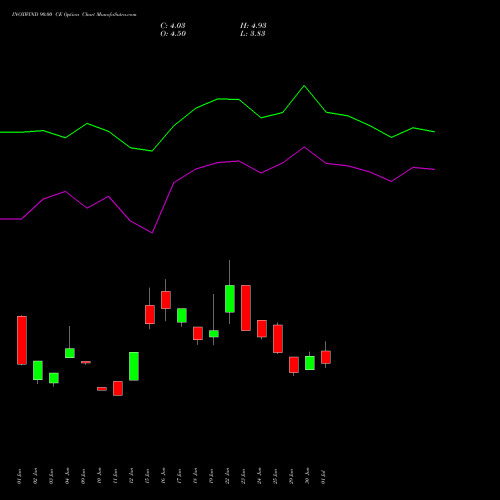Click the '17 Jun' date axis label

pos(179,476)
